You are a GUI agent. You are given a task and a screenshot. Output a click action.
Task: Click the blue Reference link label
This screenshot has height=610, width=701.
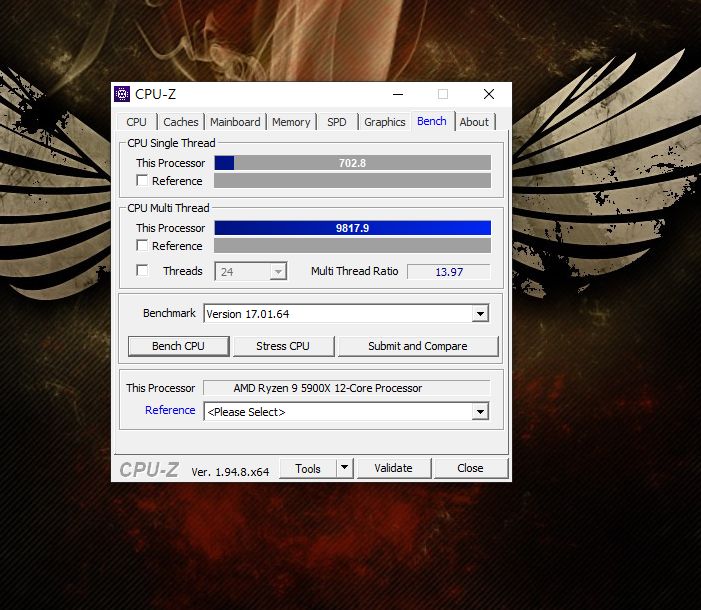pos(170,410)
